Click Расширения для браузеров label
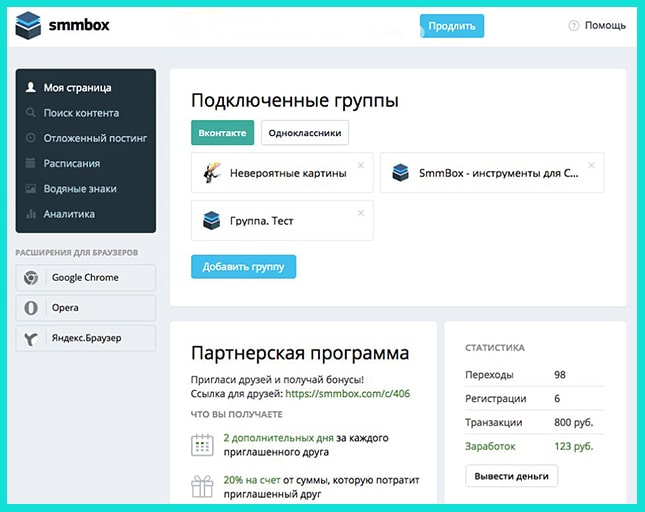Image resolution: width=645 pixels, height=512 pixels. (77, 253)
